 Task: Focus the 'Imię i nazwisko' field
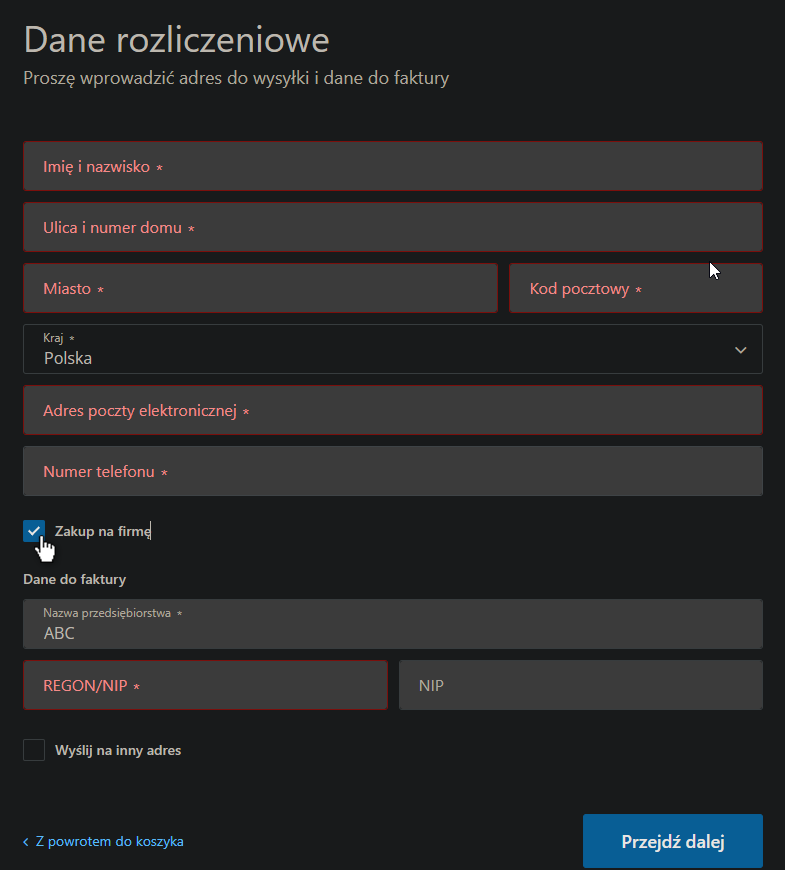coord(392,166)
